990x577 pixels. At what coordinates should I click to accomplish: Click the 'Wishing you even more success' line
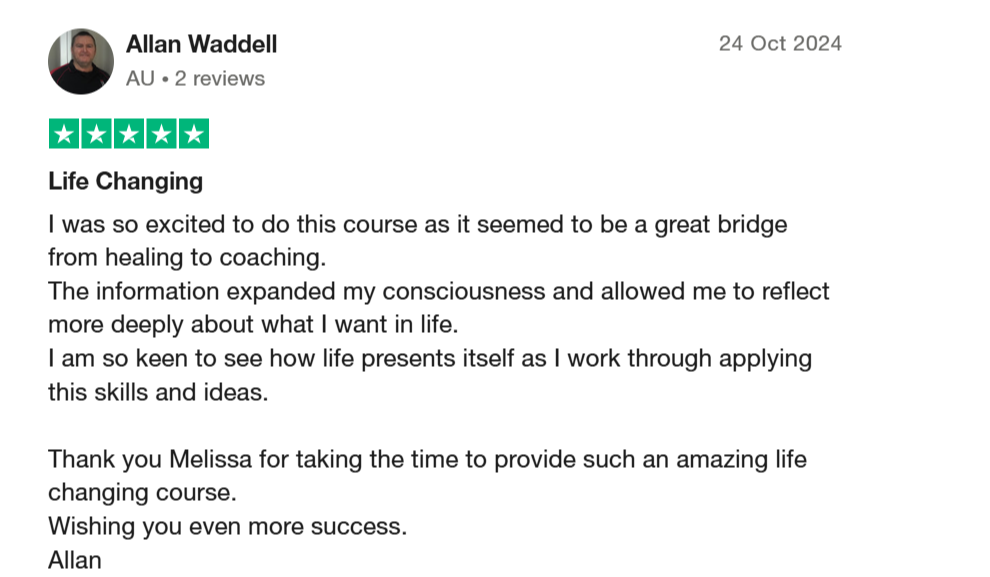(x=228, y=526)
